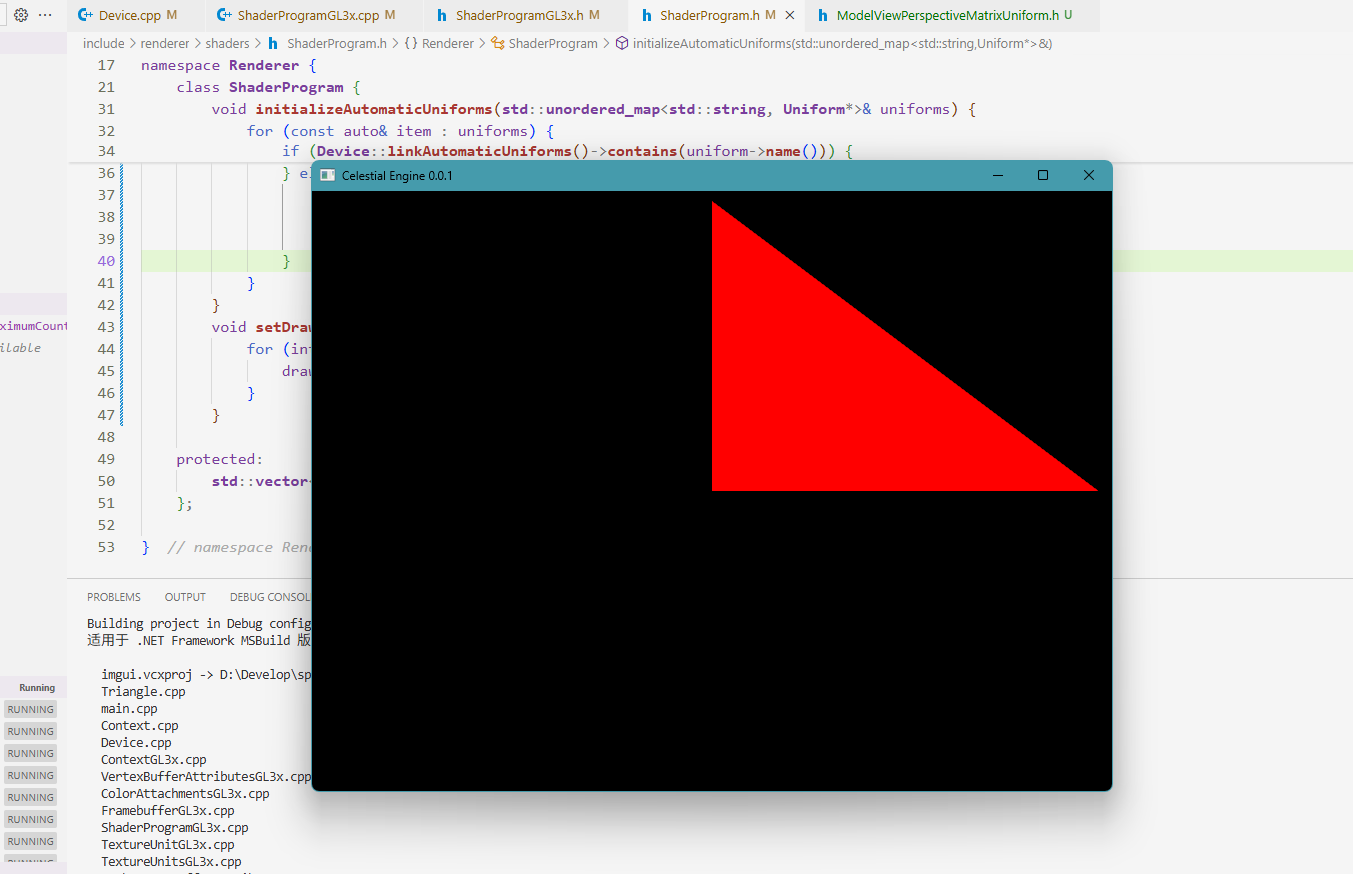Click ShaderProgramGL3x.cpp in the build output
Image resolution: width=1353 pixels, height=874 pixels.
[x=175, y=827]
